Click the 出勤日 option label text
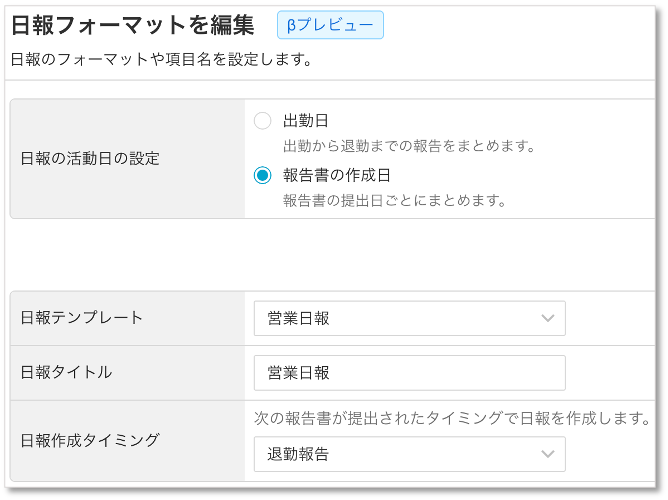 tap(305, 121)
